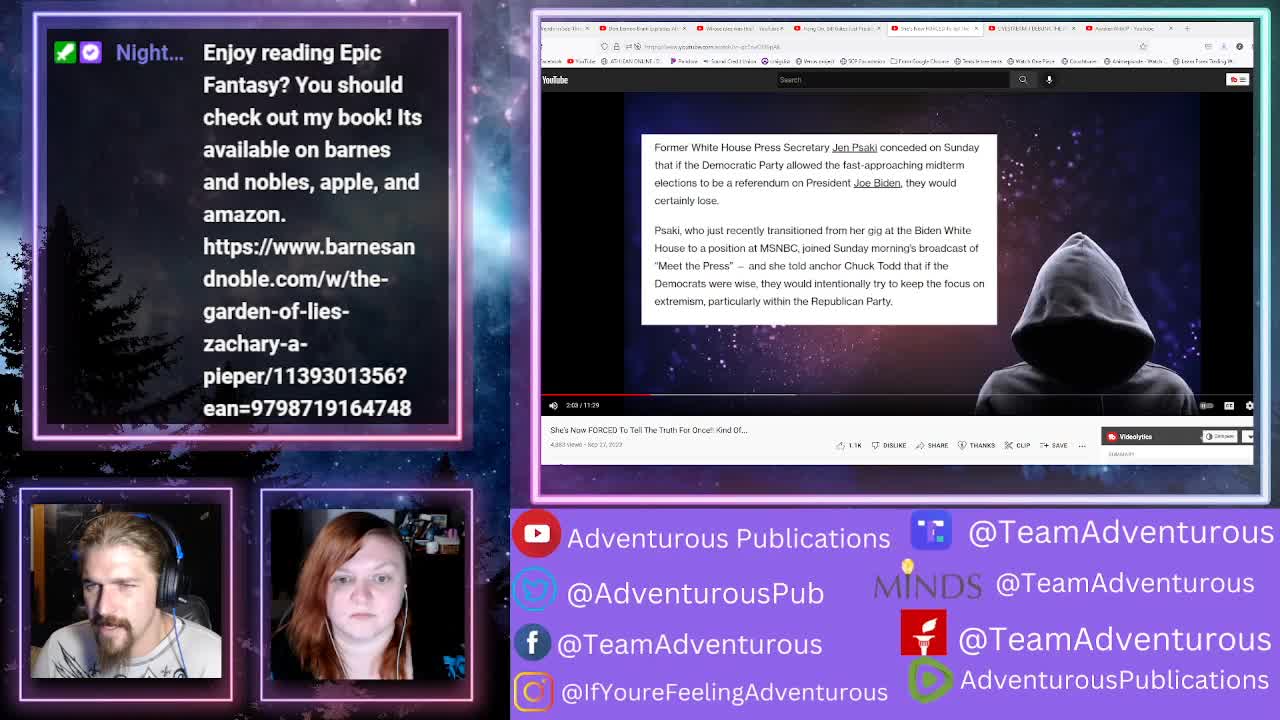
Task: Click the YouTube channel icon Adventurous Publications
Action: 537,533
